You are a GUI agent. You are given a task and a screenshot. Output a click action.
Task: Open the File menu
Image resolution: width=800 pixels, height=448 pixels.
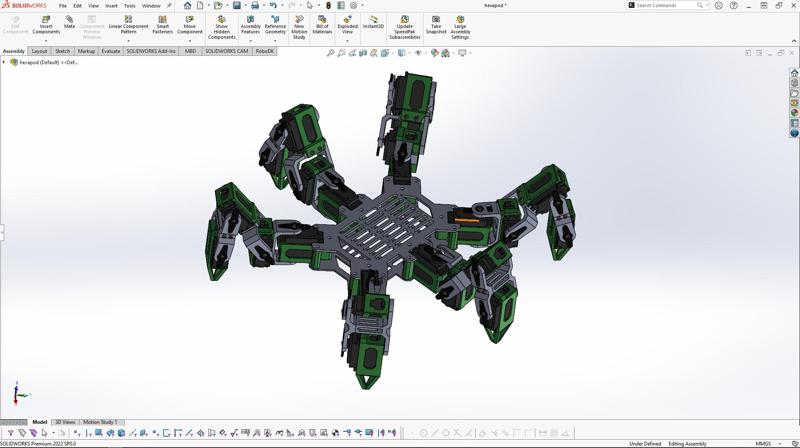pyautogui.click(x=63, y=6)
